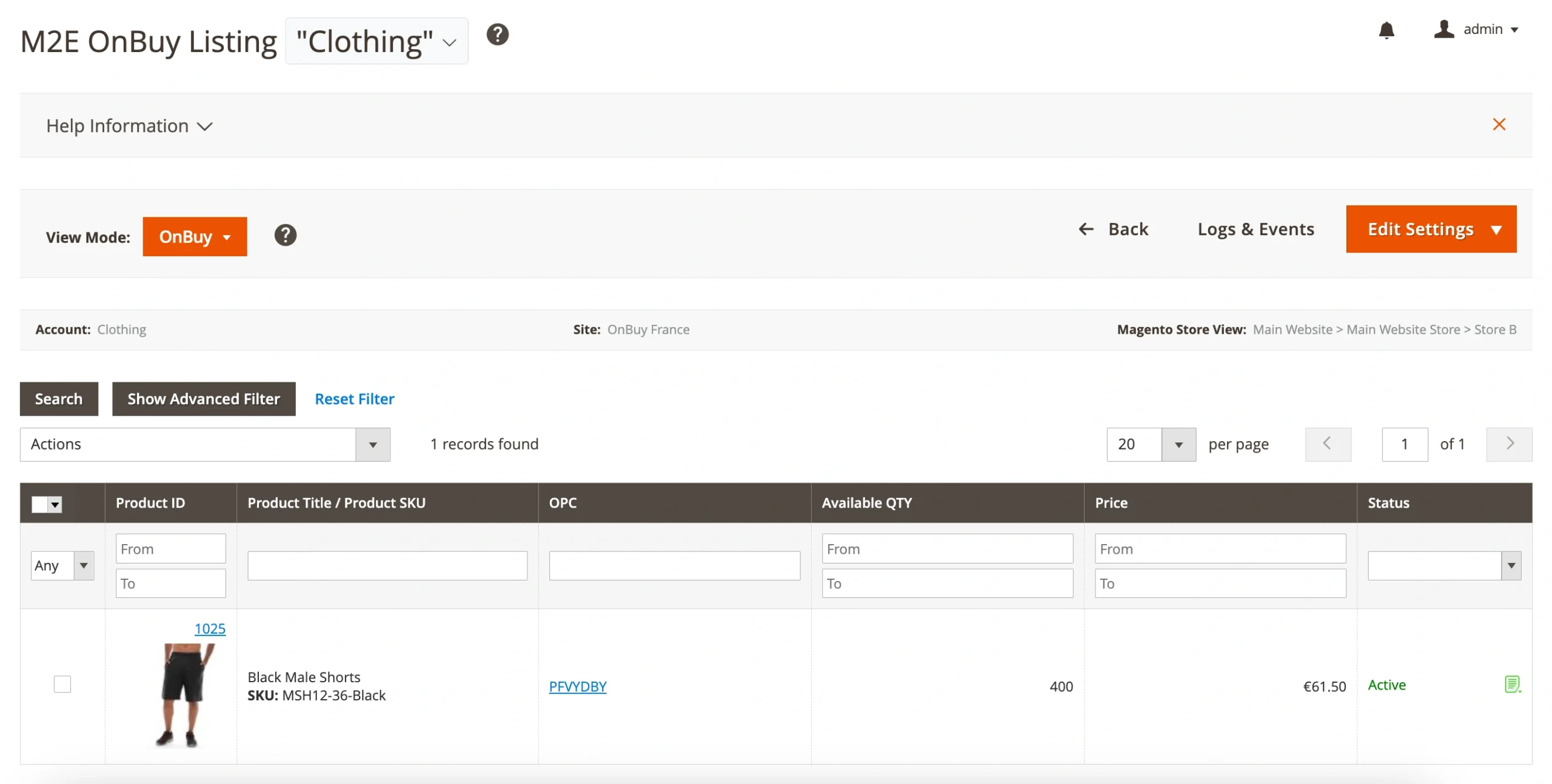
Task: Click the help icon next to View Mode
Action: point(285,235)
